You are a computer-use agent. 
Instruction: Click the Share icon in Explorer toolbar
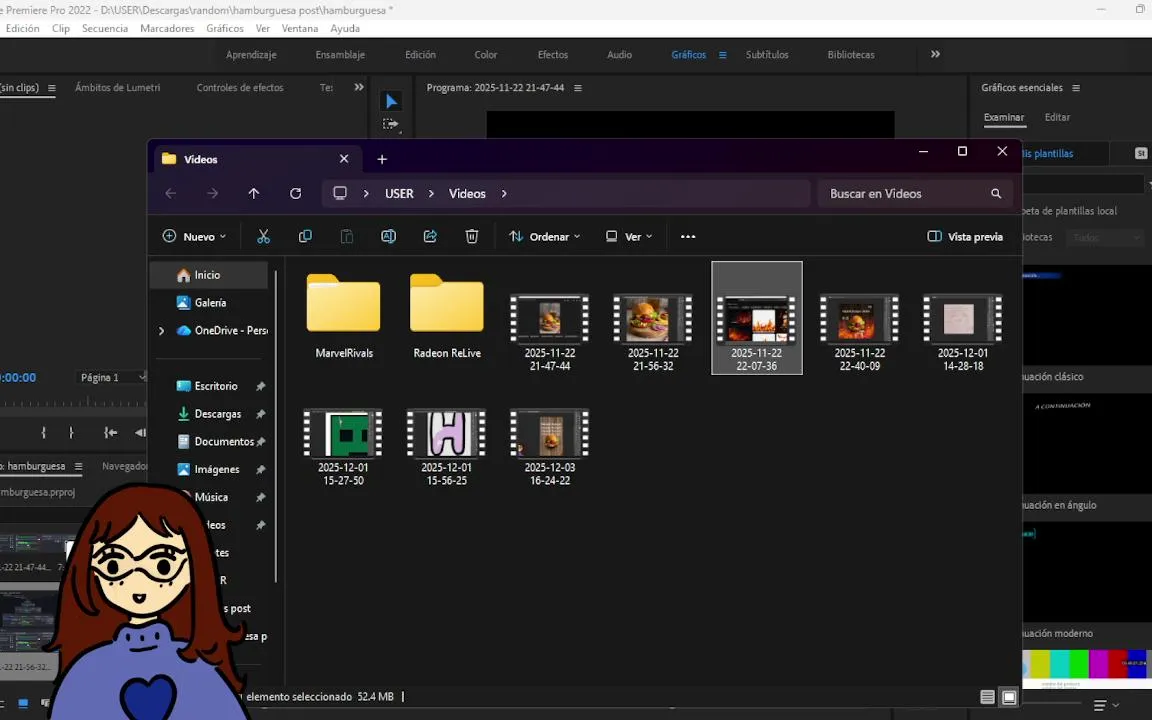(431, 237)
